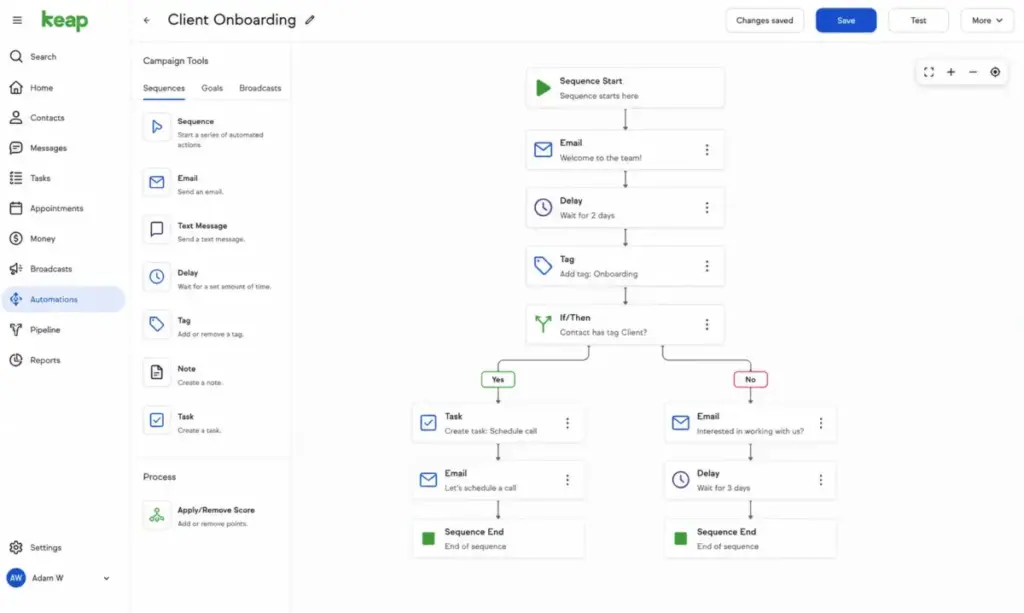Select the Sequence Start node

tap(625, 87)
